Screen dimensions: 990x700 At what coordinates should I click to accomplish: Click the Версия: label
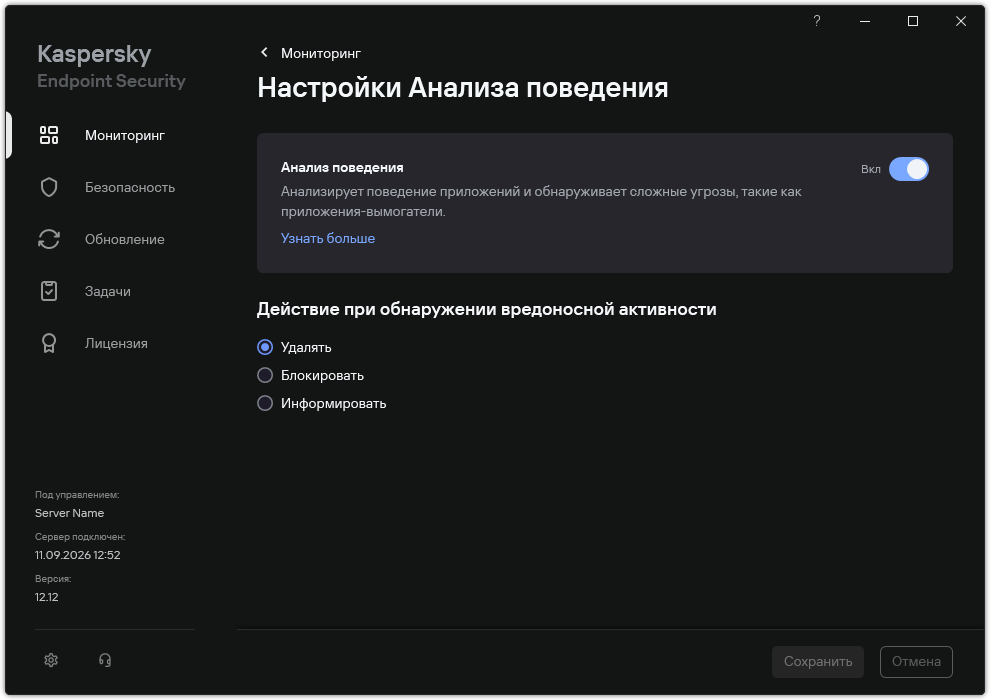(x=53, y=578)
